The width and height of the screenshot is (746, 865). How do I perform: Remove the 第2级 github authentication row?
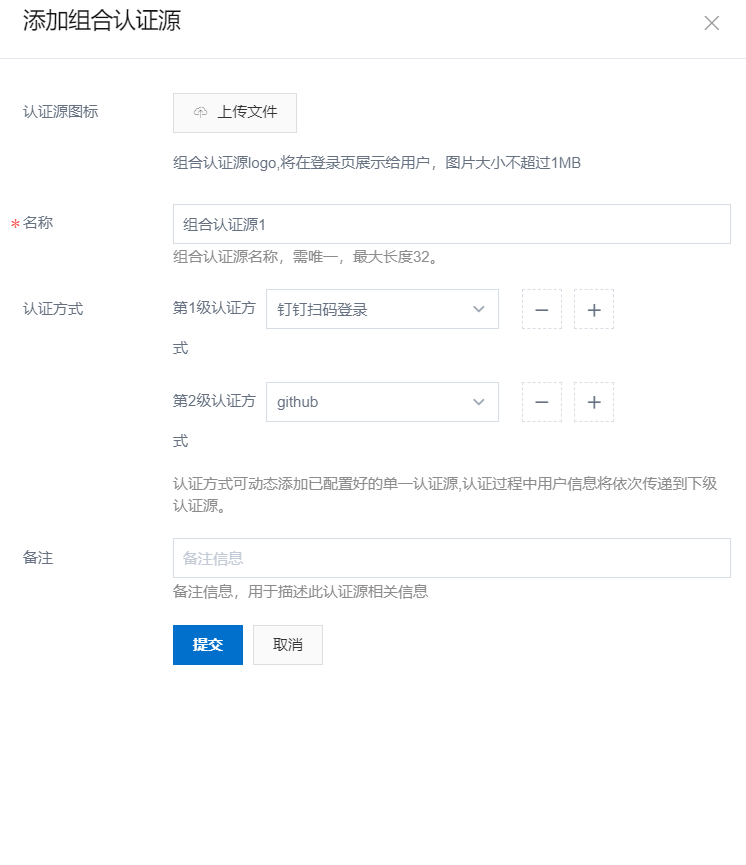tap(542, 402)
